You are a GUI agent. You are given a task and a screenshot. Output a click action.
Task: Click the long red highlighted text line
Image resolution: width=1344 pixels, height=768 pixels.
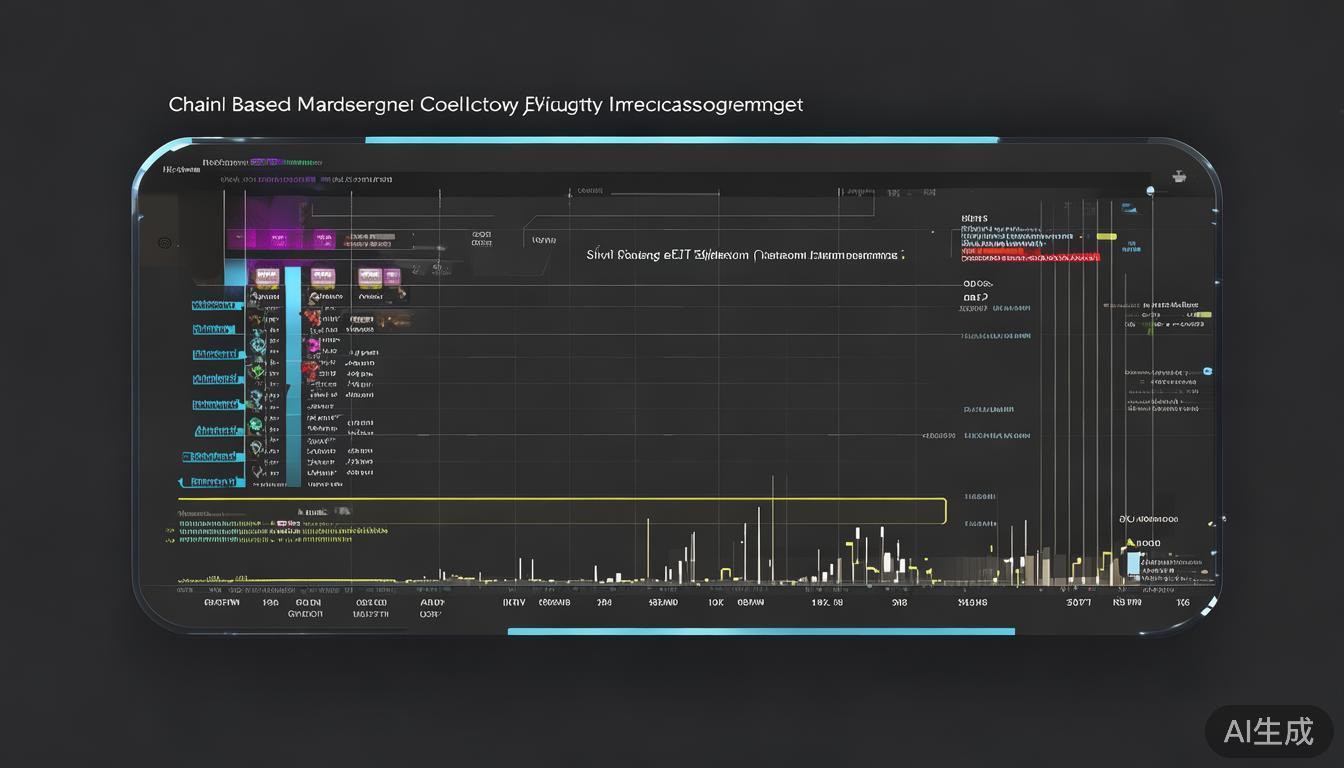click(x=1030, y=258)
